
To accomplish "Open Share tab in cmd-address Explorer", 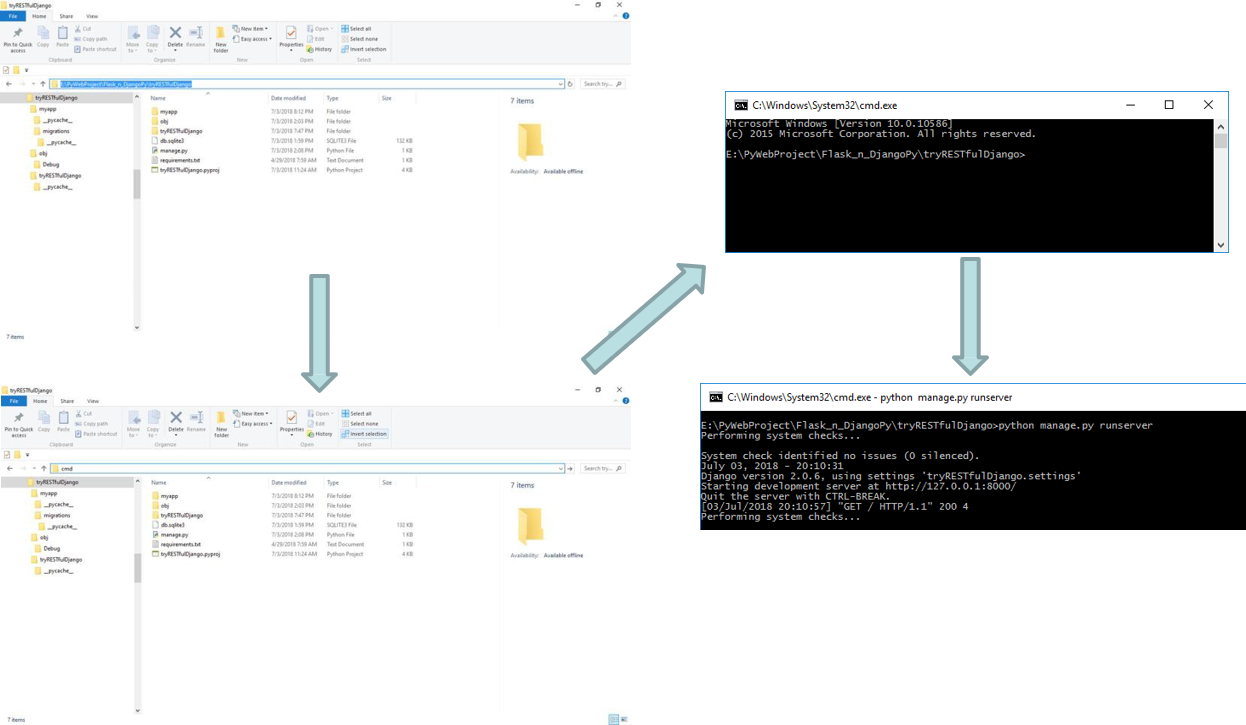I will point(67,401).
